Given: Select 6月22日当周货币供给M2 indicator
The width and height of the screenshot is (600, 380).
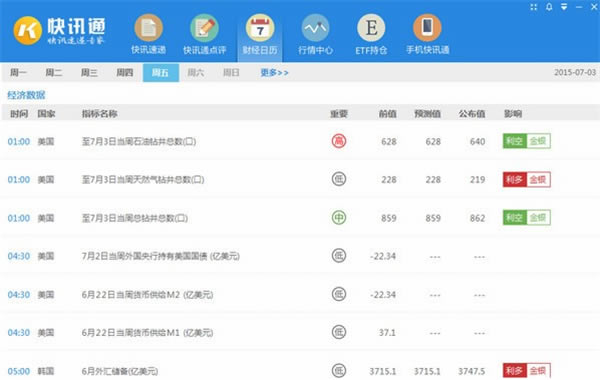Looking at the screenshot, I should [x=147, y=295].
